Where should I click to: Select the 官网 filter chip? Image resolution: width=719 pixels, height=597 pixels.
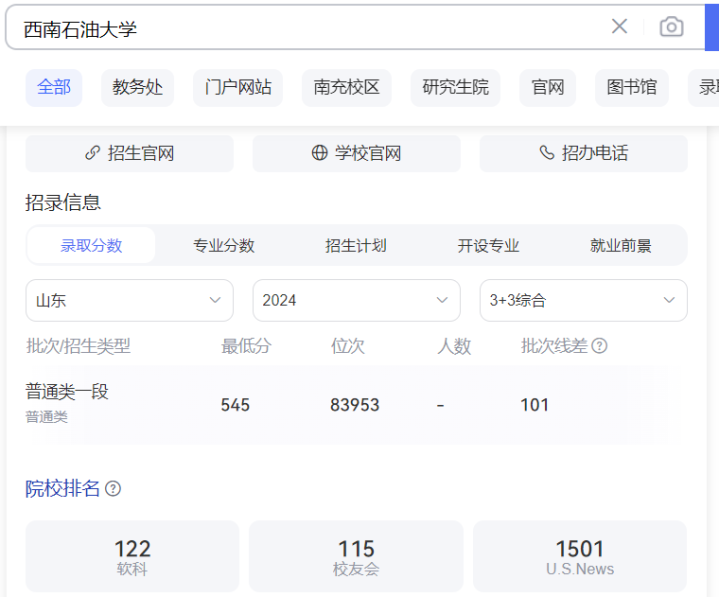click(548, 88)
